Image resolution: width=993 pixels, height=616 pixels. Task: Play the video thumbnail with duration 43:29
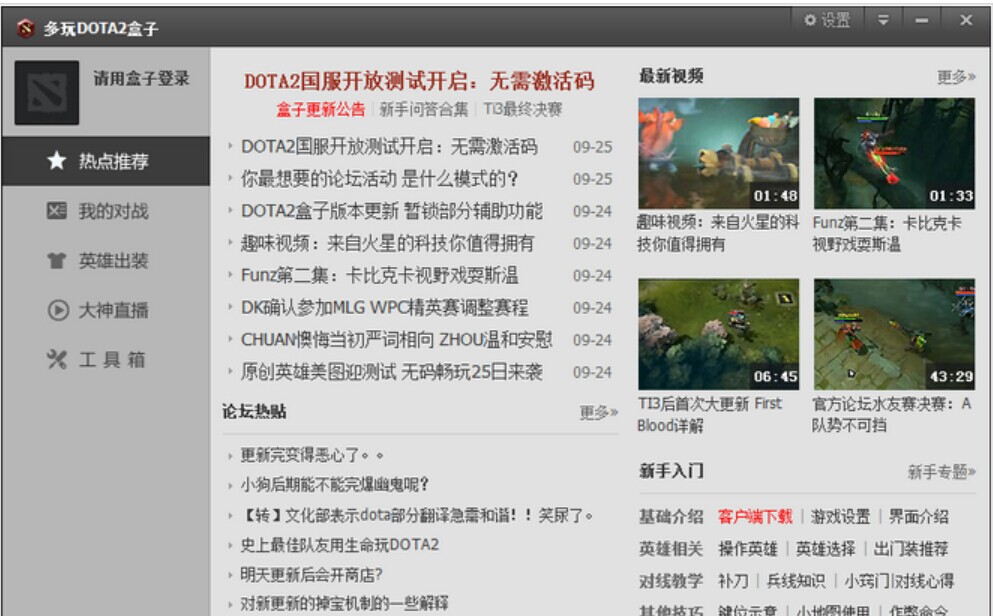point(894,334)
